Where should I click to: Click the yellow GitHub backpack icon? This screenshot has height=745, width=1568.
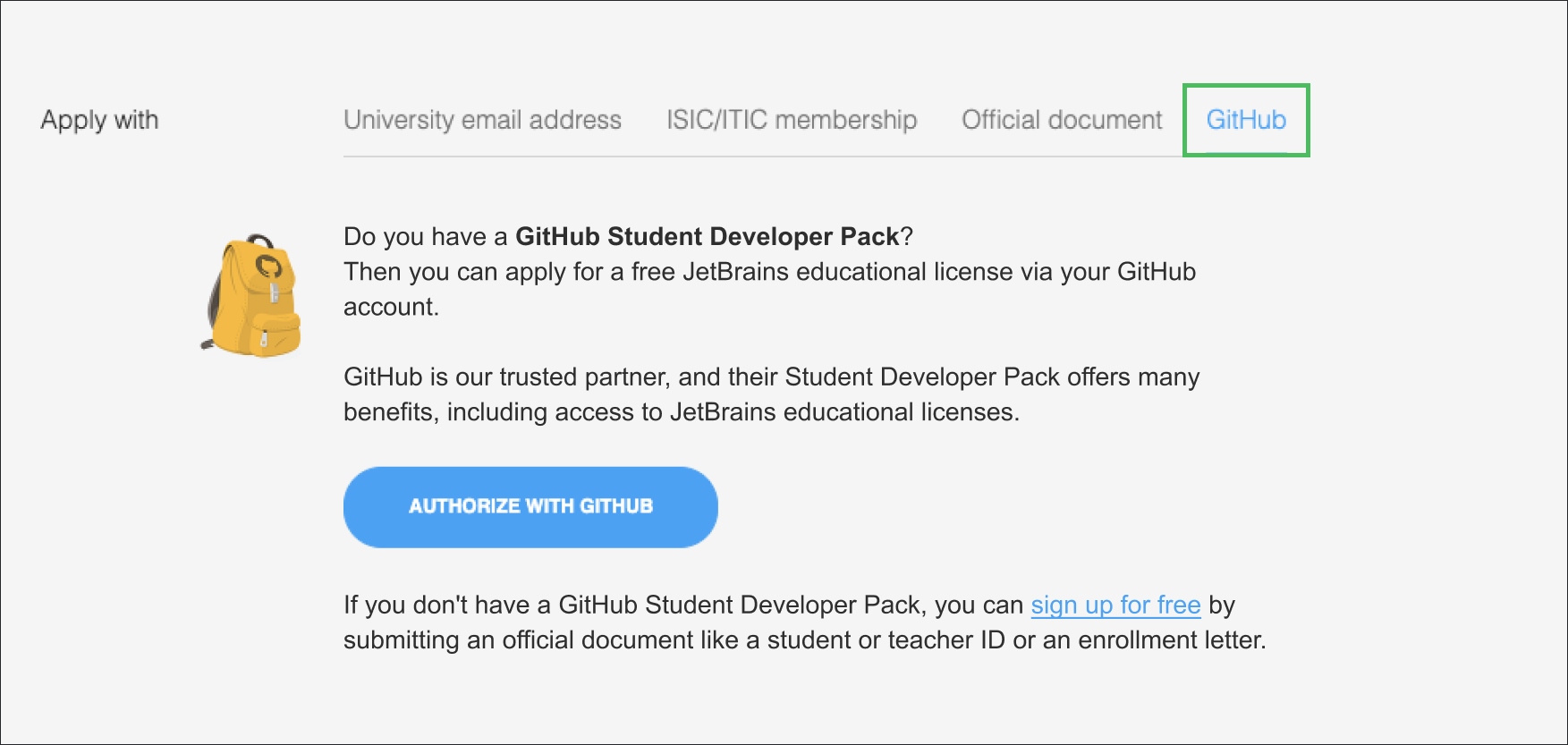(251, 298)
